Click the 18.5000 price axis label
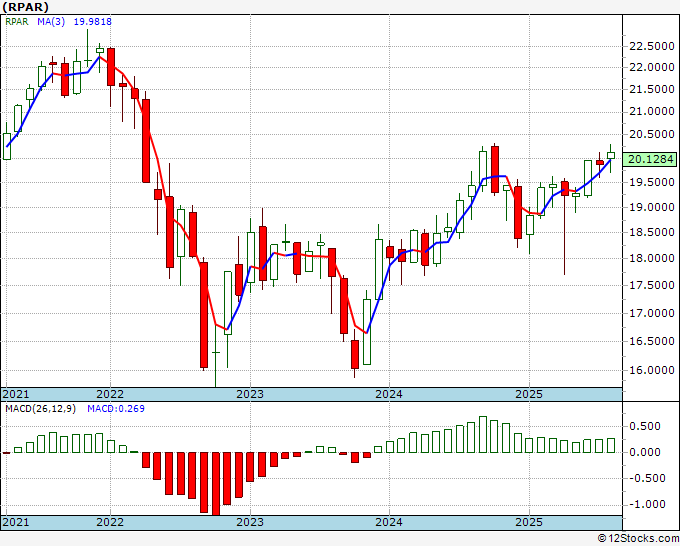 click(x=652, y=232)
